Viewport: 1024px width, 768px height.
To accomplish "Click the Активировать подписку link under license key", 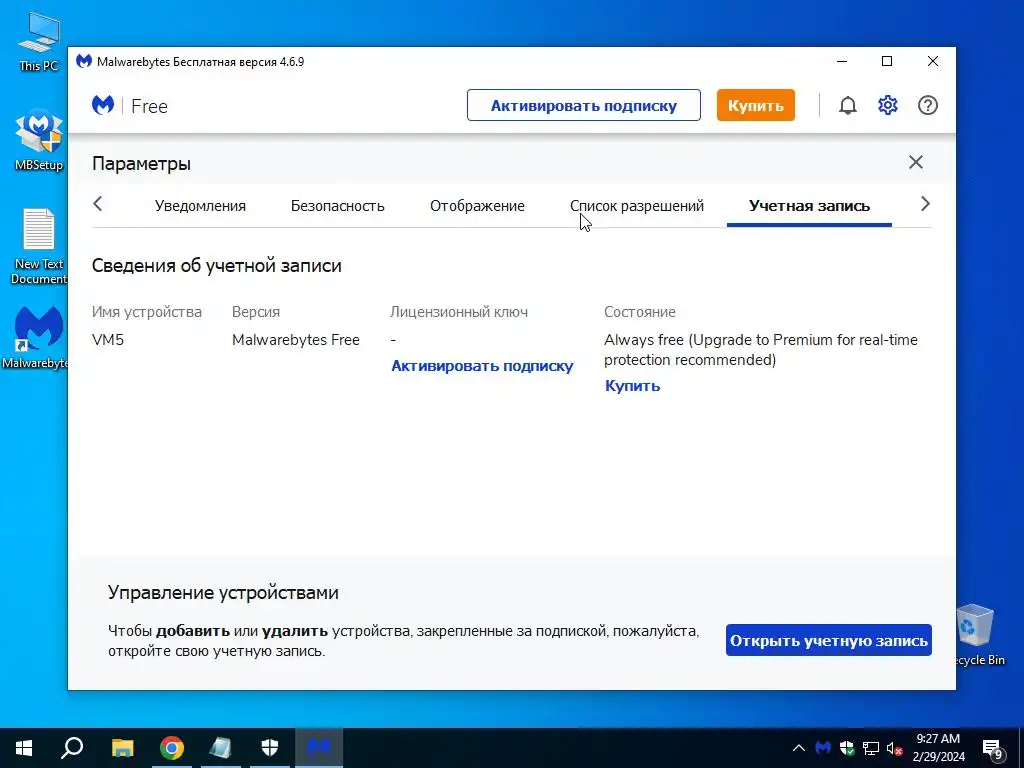I will pos(482,366).
